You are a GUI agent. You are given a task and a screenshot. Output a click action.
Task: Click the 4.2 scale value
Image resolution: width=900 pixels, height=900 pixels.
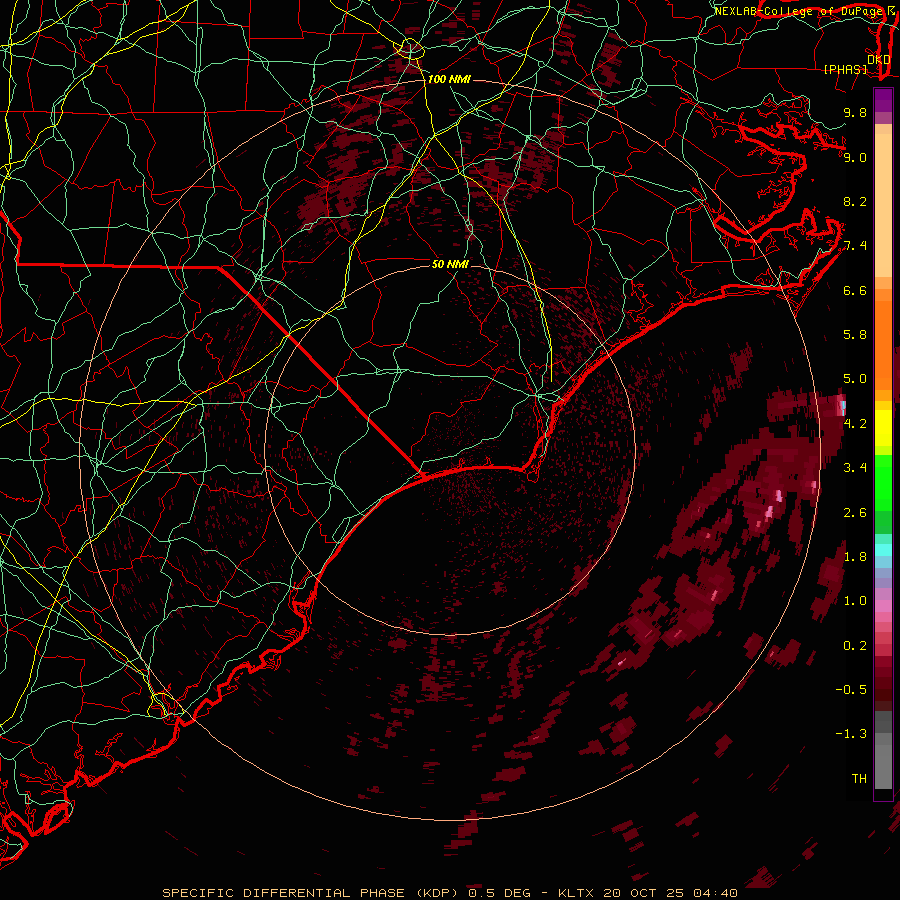click(855, 424)
